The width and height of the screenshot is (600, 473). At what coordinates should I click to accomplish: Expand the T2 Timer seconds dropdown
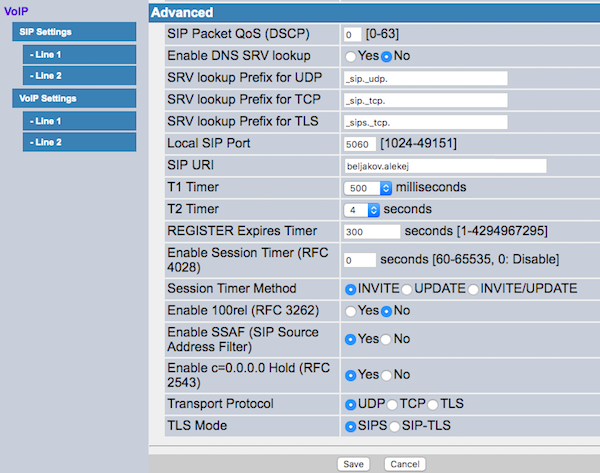(361, 210)
